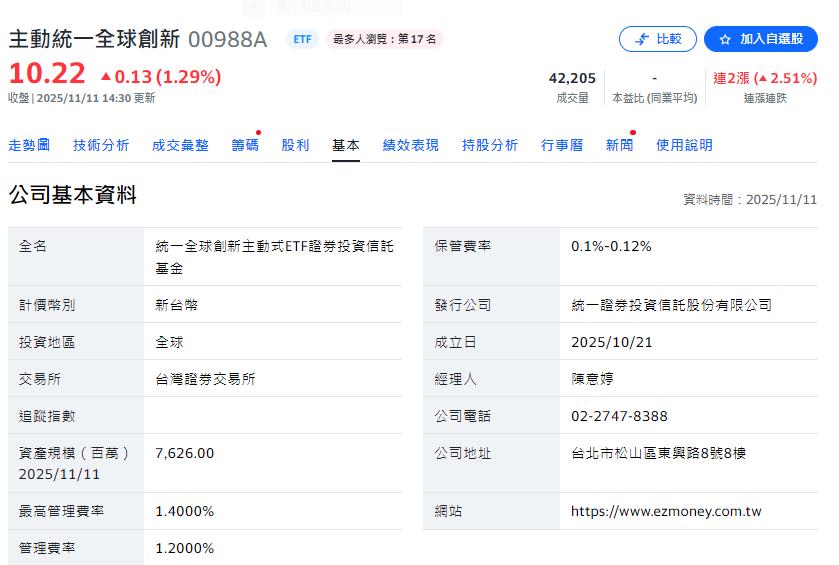This screenshot has height=565, width=839.
Task: Click the 資產規模(百萬) row label
Action: [x=74, y=463]
